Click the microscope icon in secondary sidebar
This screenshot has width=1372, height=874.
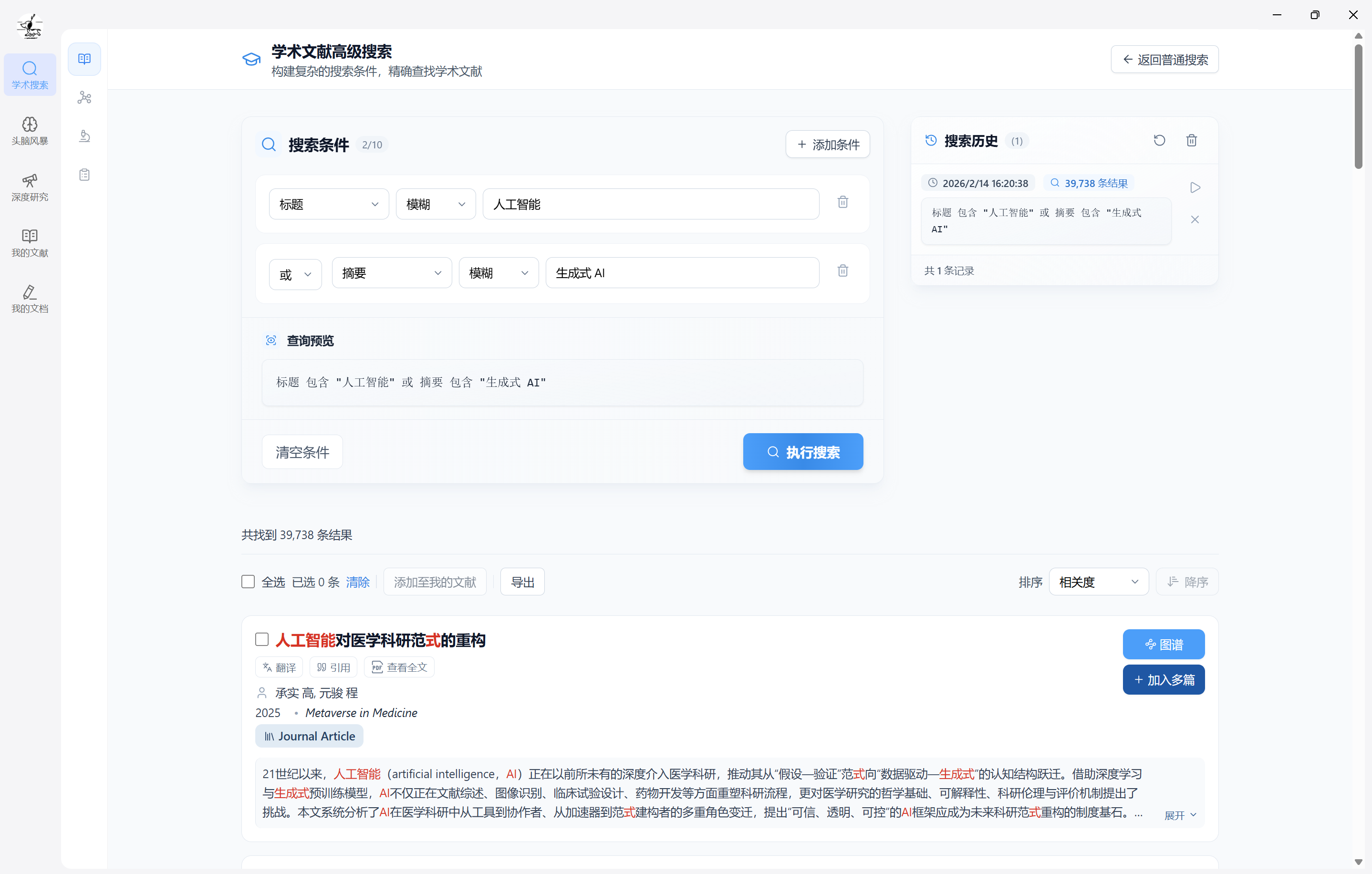[84, 135]
